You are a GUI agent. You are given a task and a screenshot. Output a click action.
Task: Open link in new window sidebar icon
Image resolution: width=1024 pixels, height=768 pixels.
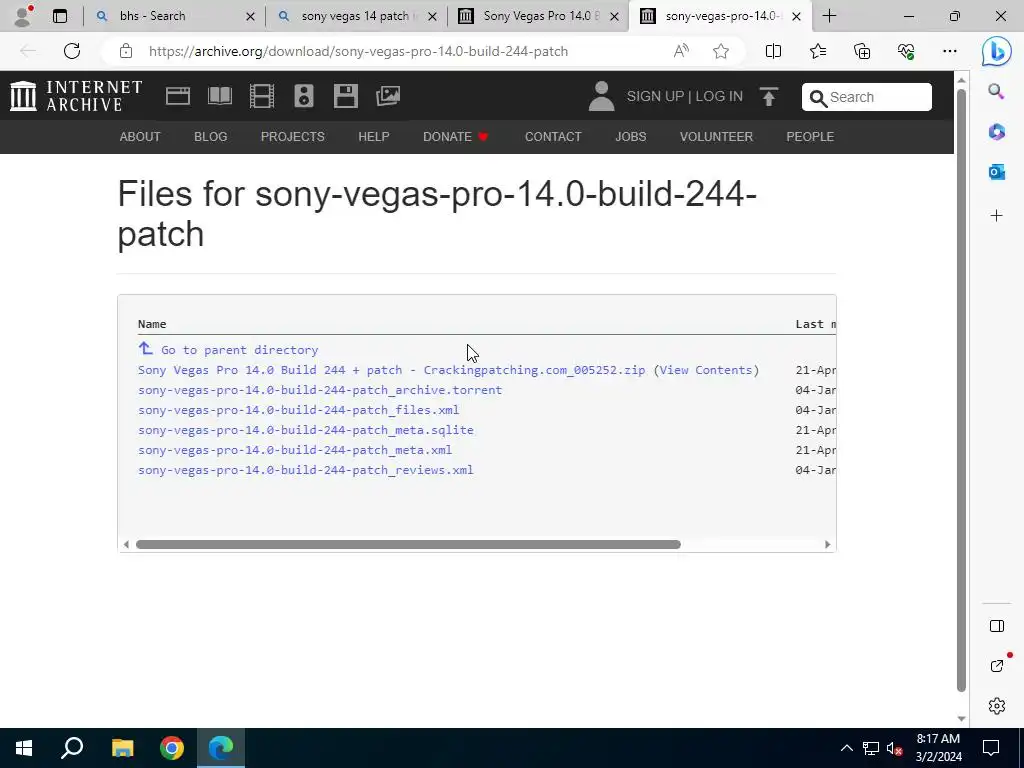pos(996,665)
